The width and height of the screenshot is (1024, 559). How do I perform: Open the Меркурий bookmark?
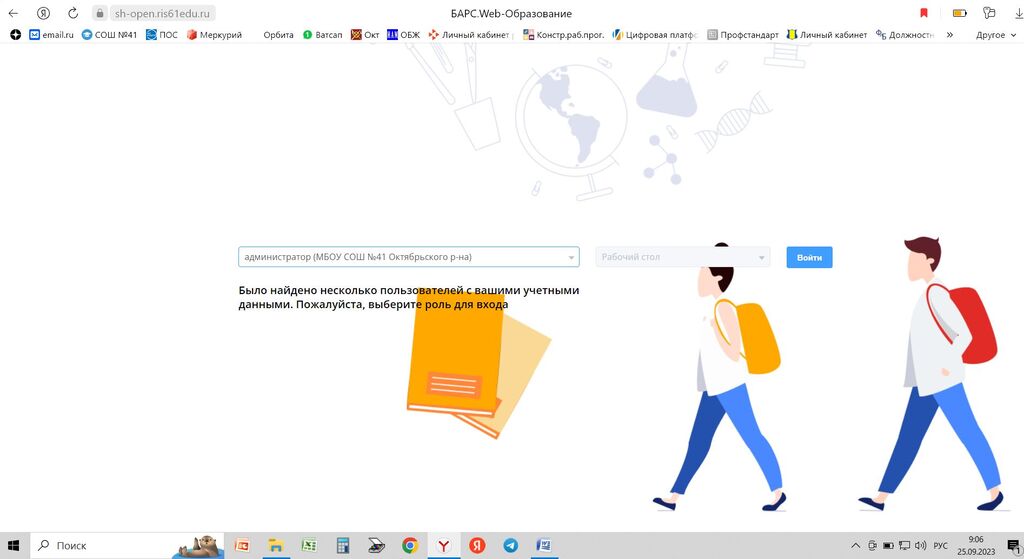(x=214, y=34)
